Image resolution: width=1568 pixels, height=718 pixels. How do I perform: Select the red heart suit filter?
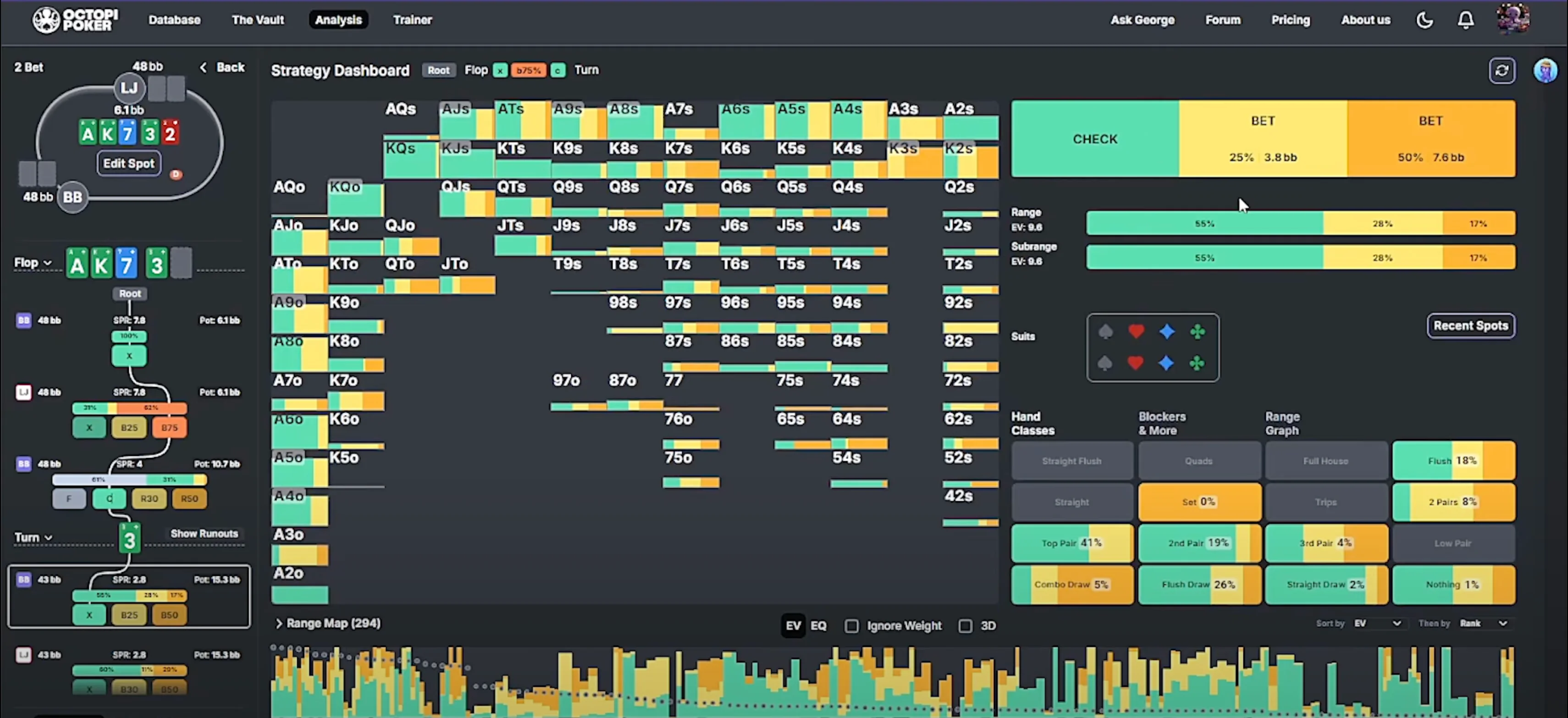coord(1136,331)
